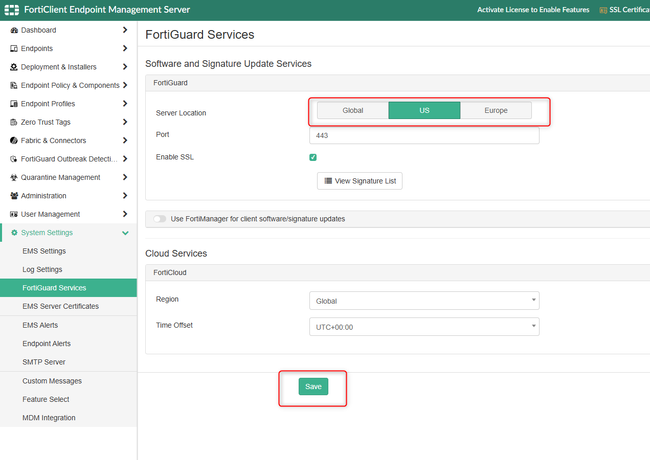Open the Time Offset dropdown
Image resolution: width=650 pixels, height=460 pixels.
click(425, 326)
